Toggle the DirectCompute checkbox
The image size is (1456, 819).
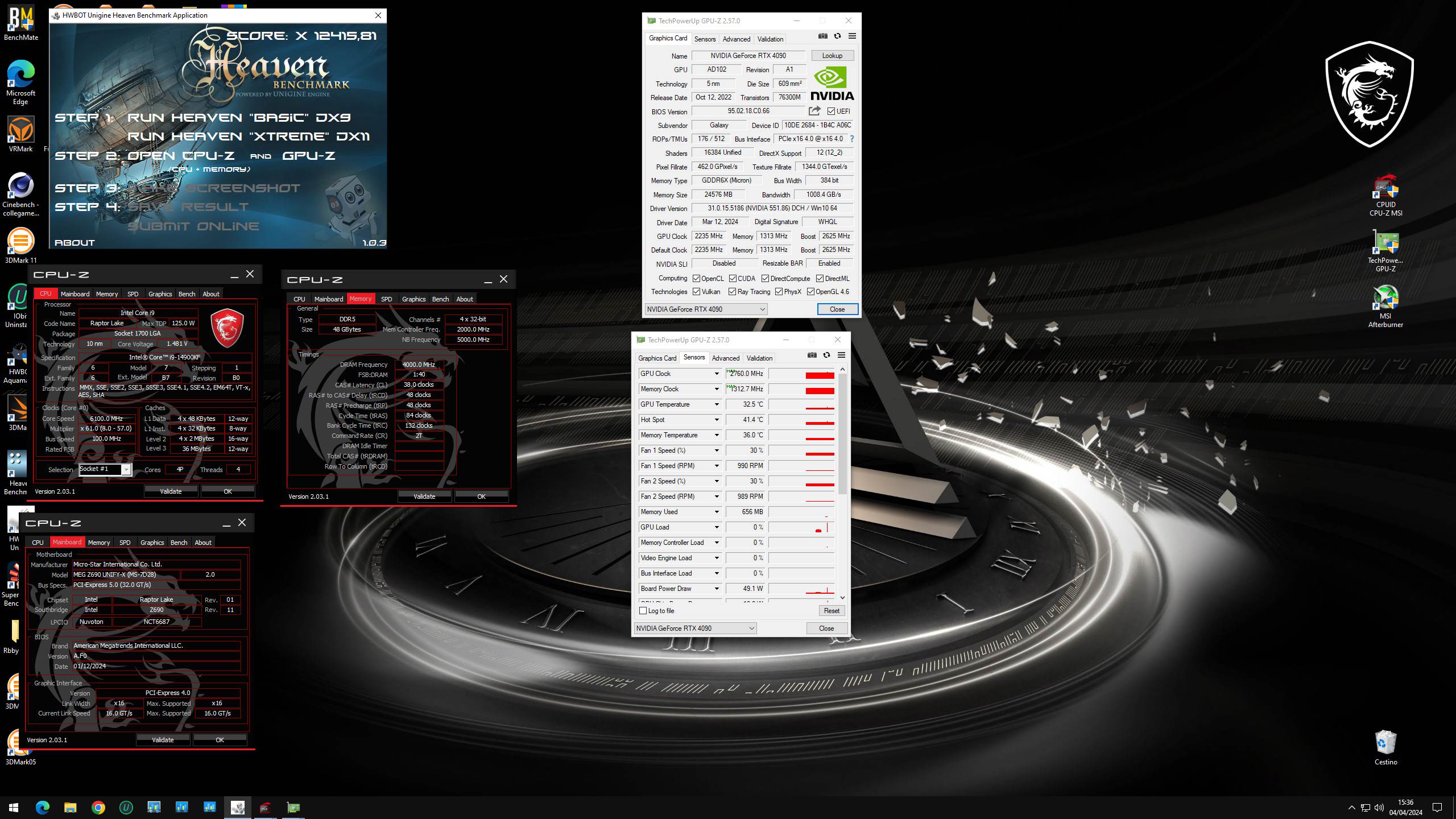pyautogui.click(x=765, y=279)
